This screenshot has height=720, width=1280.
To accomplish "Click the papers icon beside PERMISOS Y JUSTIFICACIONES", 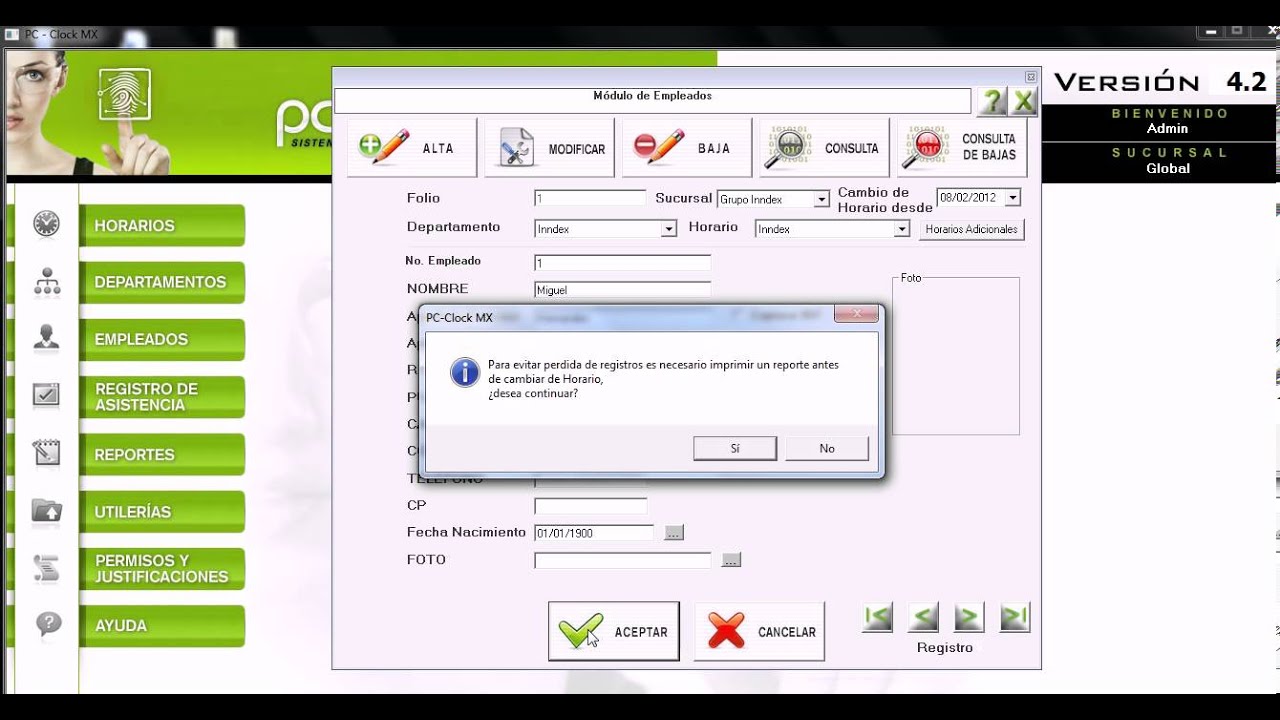I will pyautogui.click(x=46, y=568).
